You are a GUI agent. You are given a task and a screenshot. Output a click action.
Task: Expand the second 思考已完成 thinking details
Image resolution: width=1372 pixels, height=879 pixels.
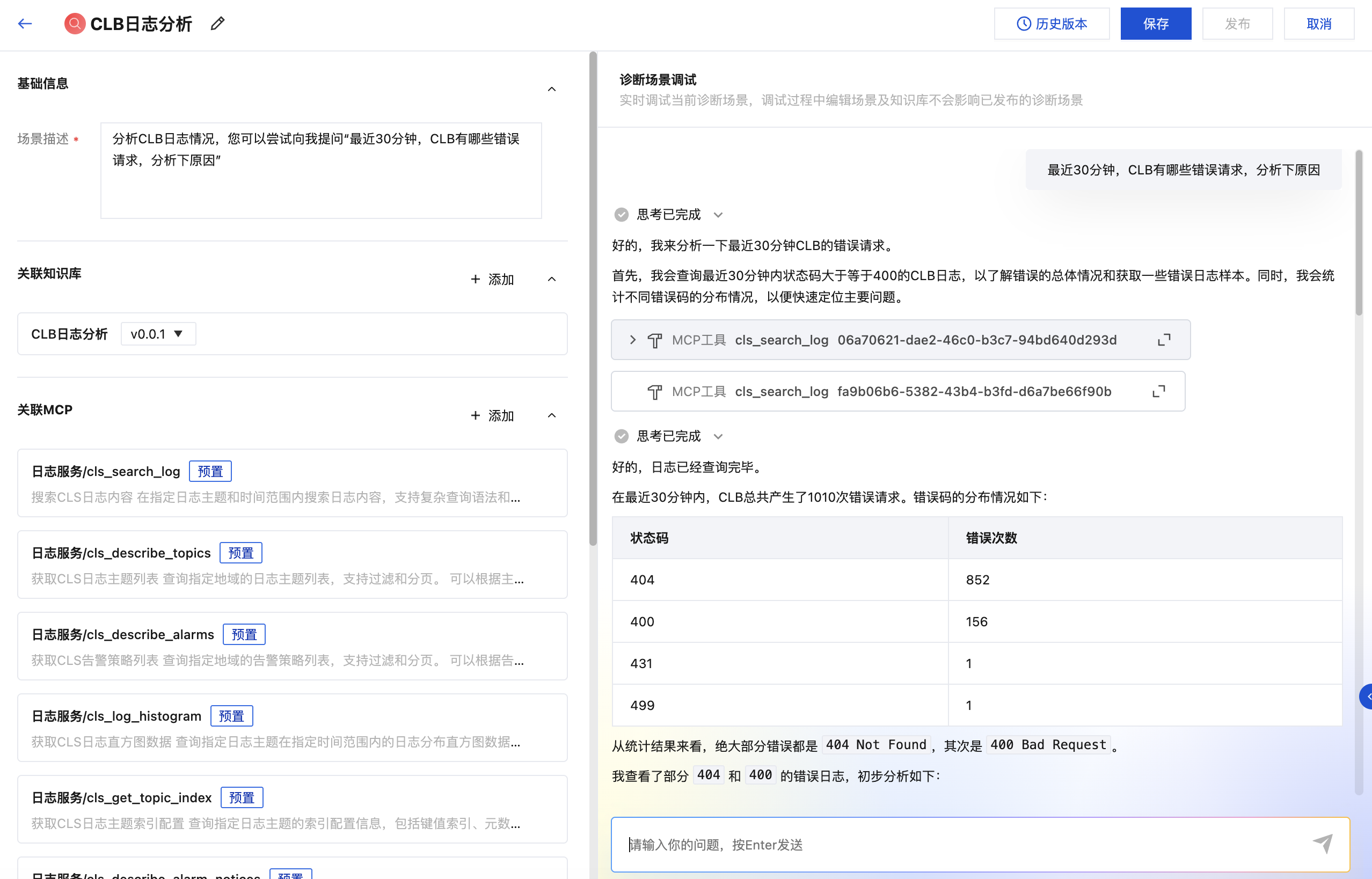point(718,437)
